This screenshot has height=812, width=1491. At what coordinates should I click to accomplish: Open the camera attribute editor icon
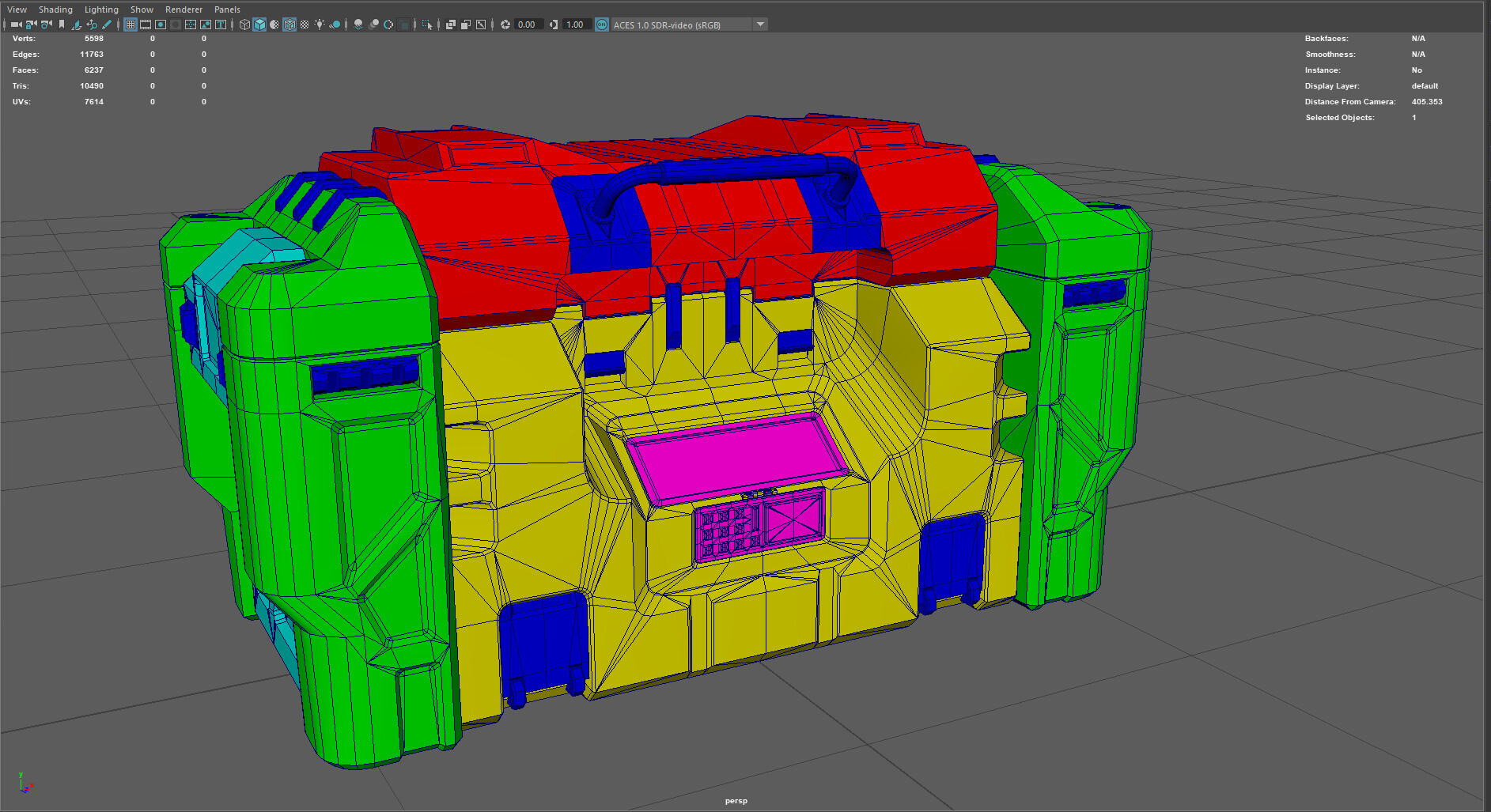[46, 25]
